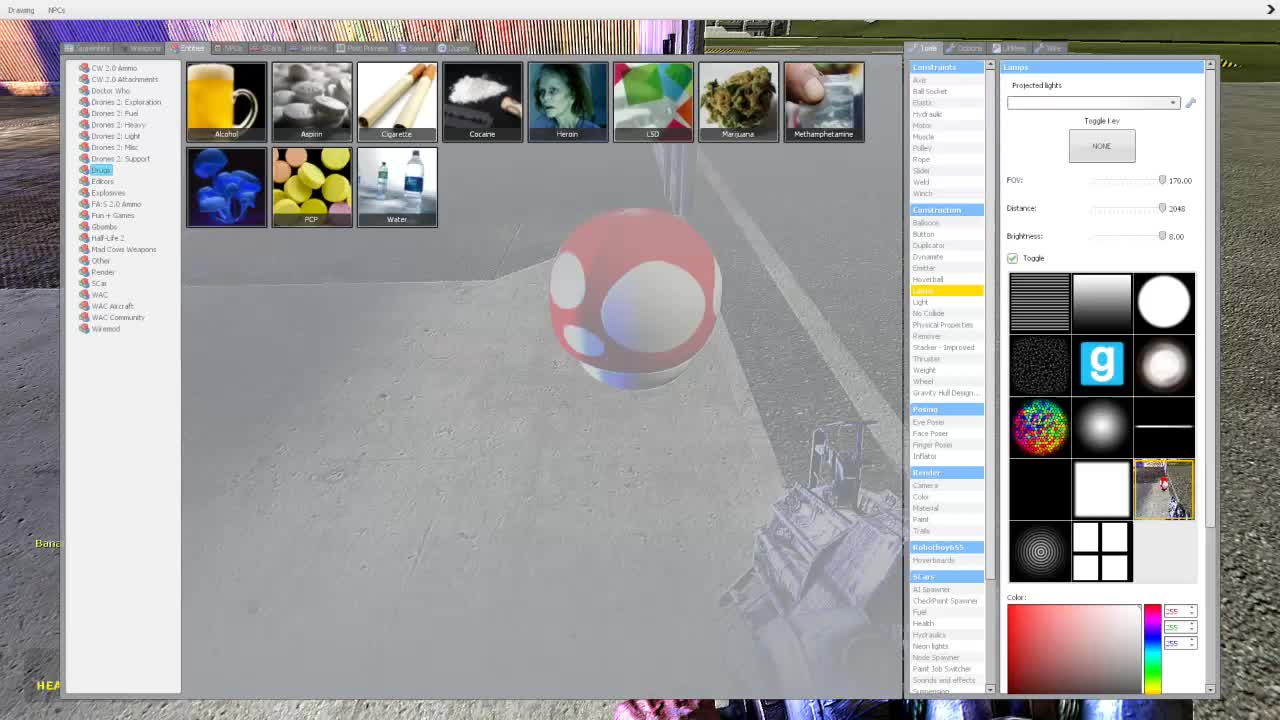Select the horizontal lines lamp texture
Screen dimensions: 1280x720
coord(1039,302)
